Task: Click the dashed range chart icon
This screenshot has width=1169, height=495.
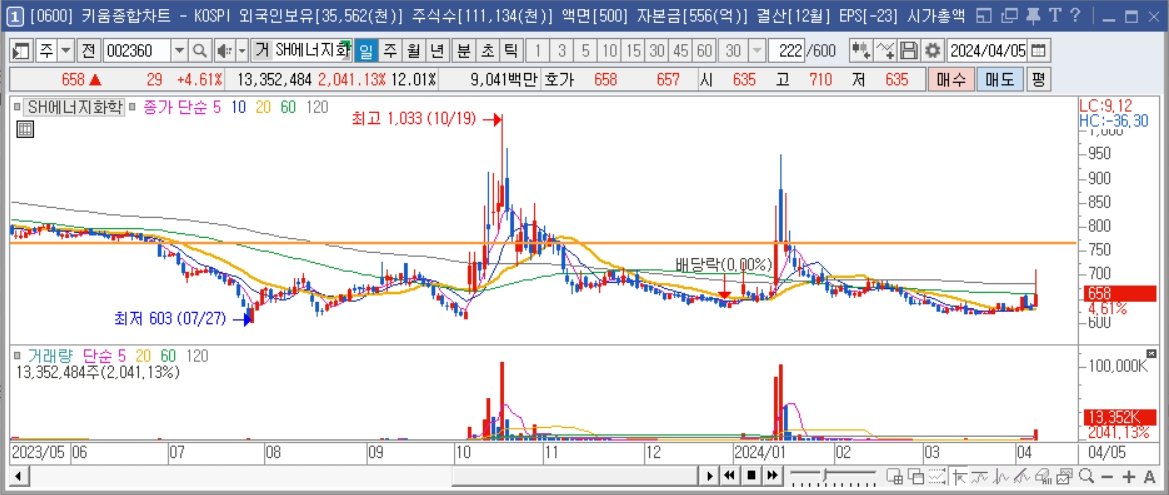Action: (937, 476)
